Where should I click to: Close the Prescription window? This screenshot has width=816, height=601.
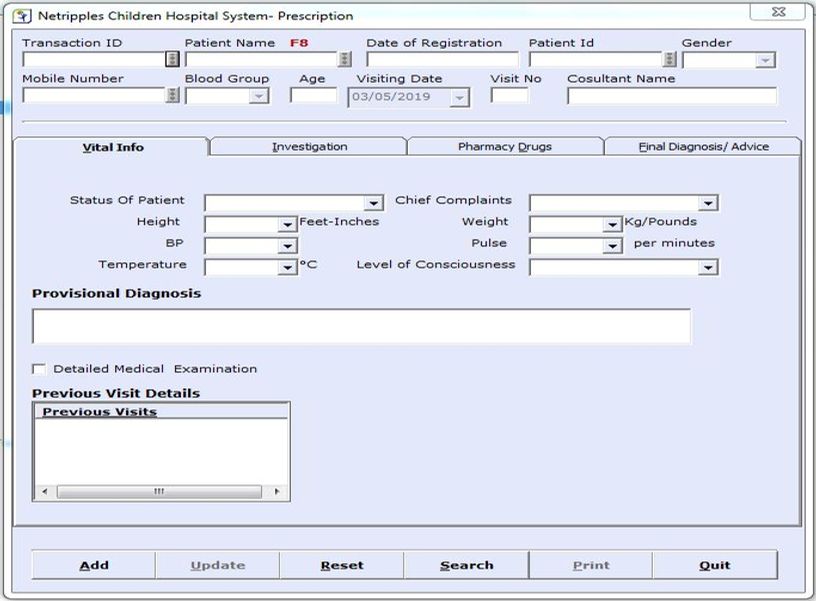777,12
